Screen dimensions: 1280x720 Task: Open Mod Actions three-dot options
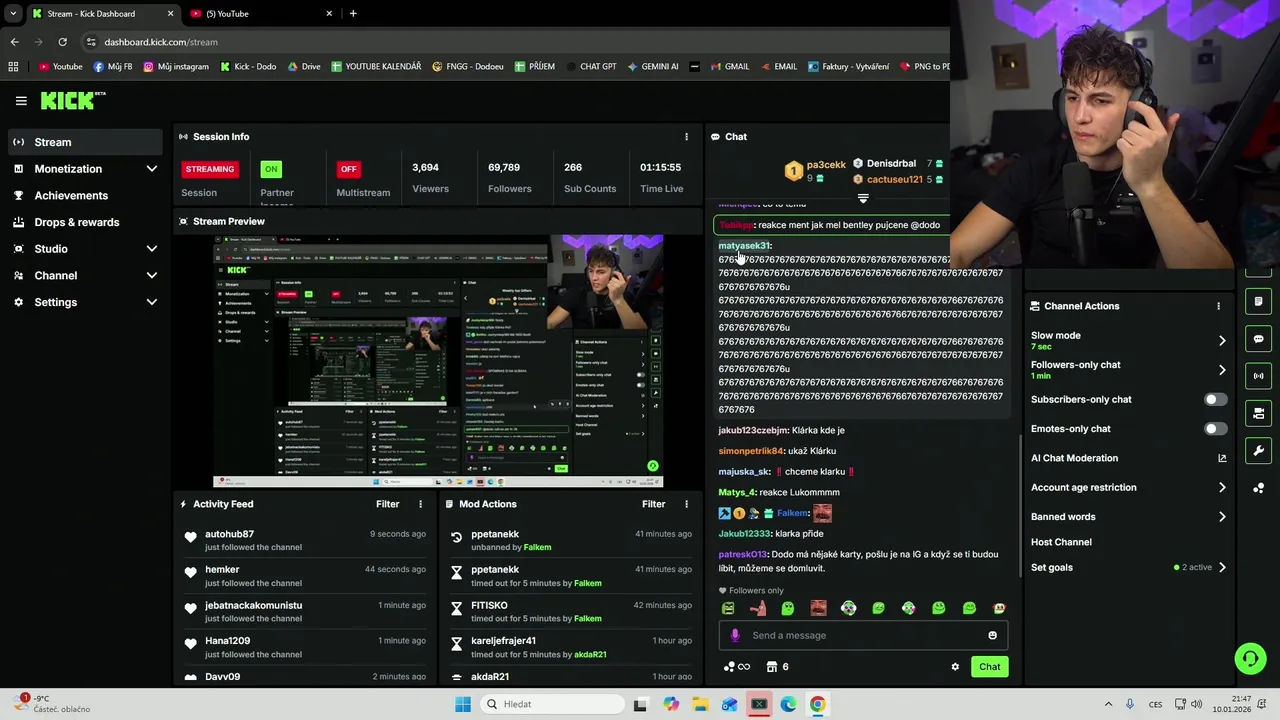point(686,504)
